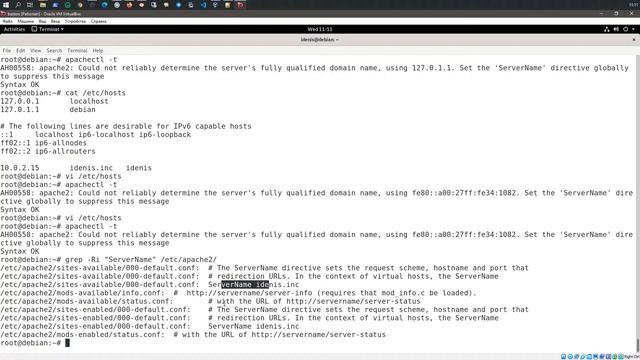Expand the Terminal app menu dropdown
640x360 pixels.
[x=48, y=29]
